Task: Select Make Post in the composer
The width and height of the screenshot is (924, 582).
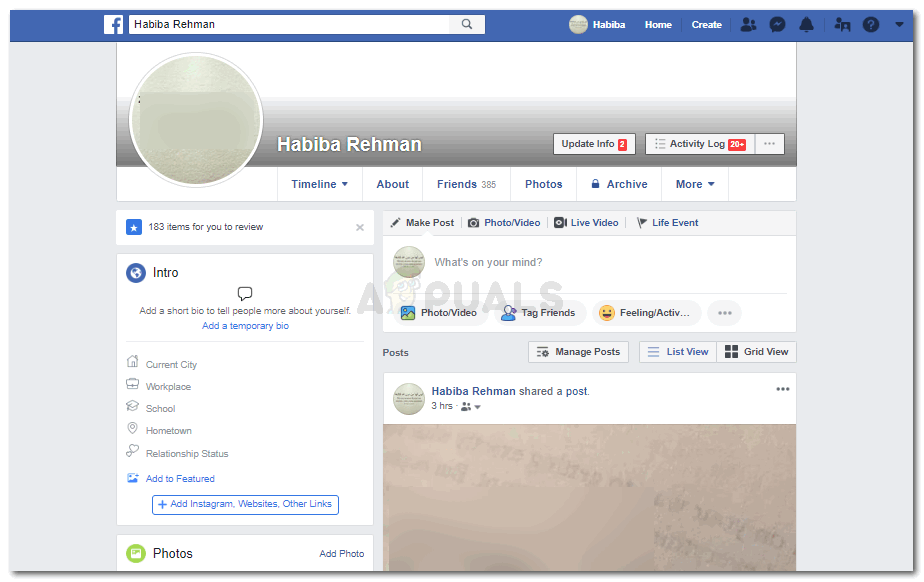Action: pos(423,223)
